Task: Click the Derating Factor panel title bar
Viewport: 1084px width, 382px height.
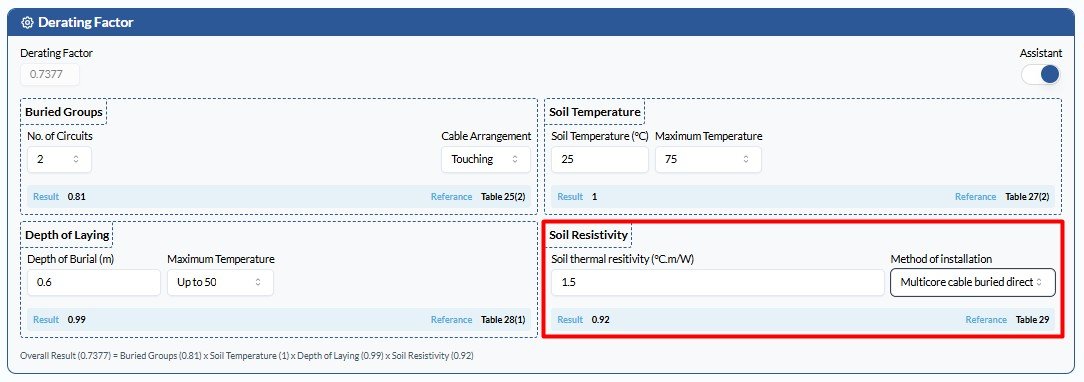Action: [542, 22]
